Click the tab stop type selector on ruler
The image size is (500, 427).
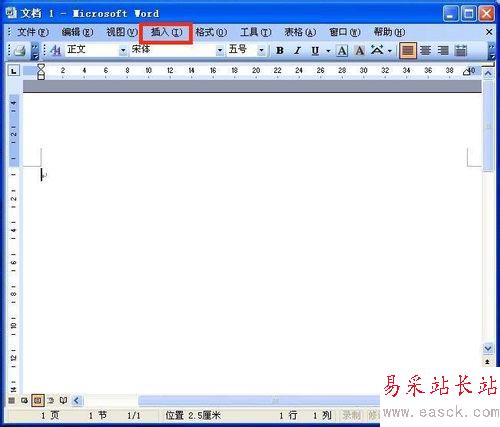coord(14,71)
